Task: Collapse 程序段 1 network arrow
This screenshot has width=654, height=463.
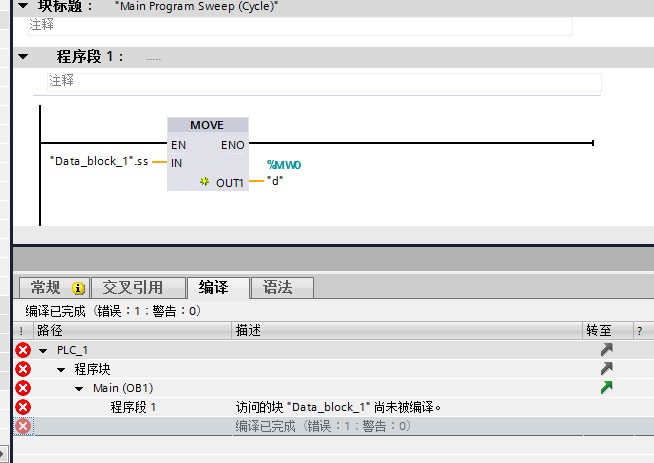Action: click(23, 56)
